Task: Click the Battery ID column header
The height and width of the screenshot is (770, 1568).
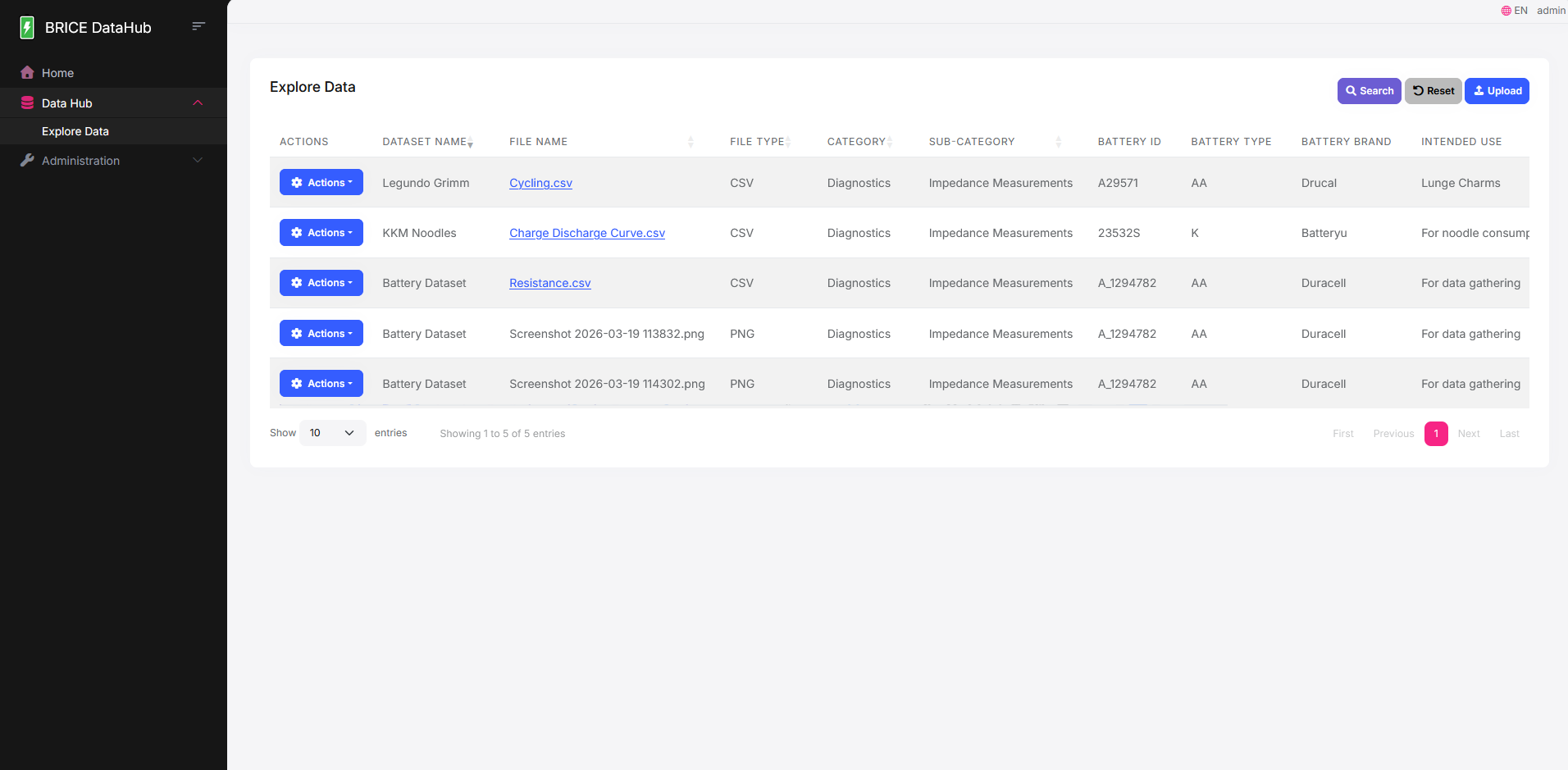Action: point(1129,142)
